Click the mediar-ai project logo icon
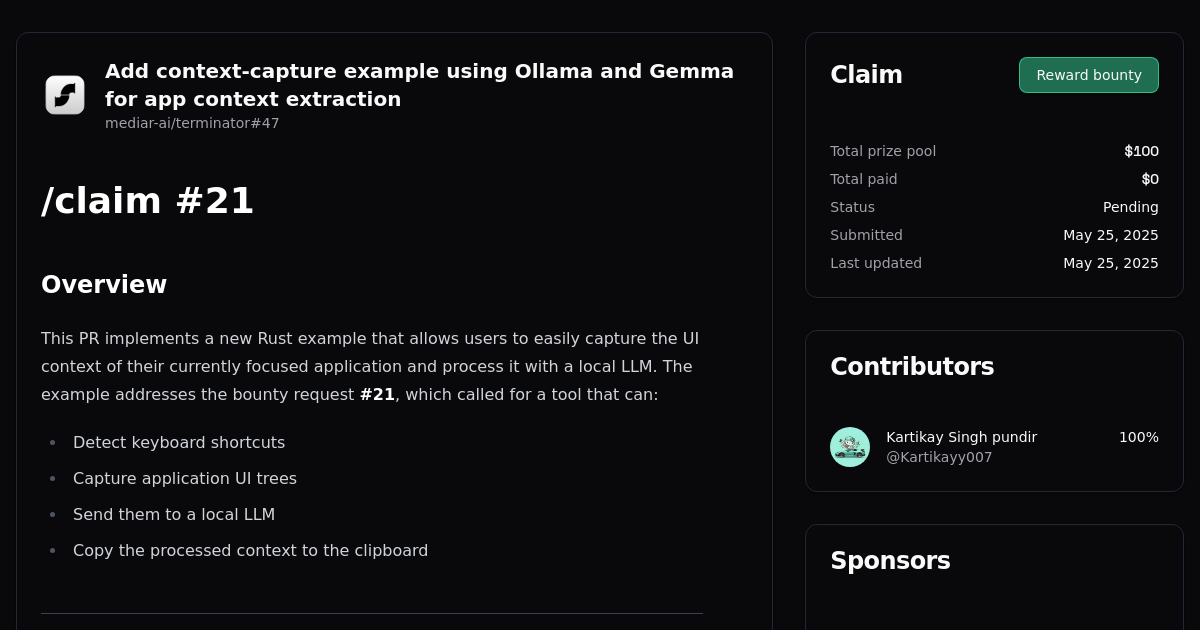 [64, 95]
